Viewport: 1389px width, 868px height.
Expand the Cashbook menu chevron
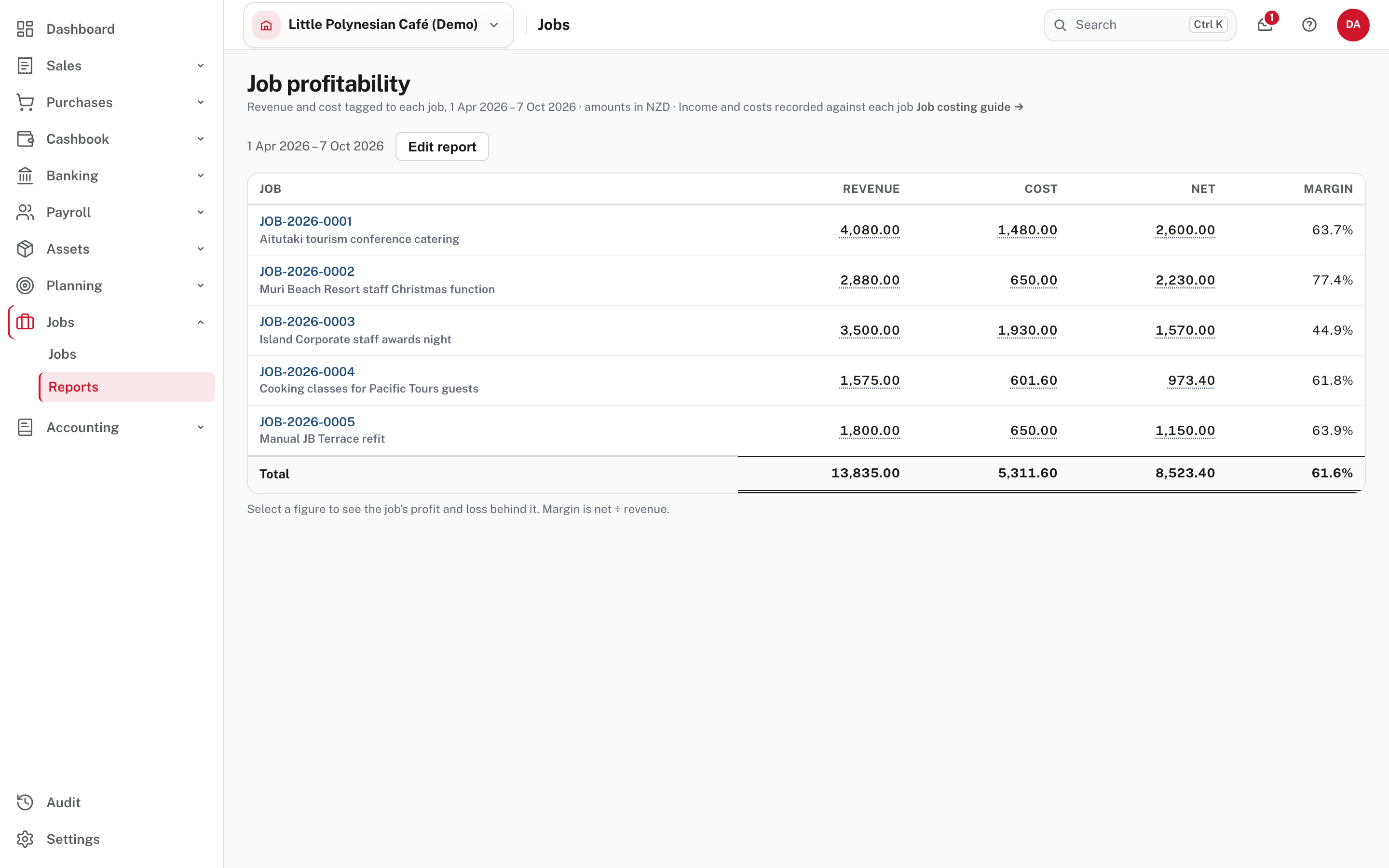pyautogui.click(x=200, y=139)
